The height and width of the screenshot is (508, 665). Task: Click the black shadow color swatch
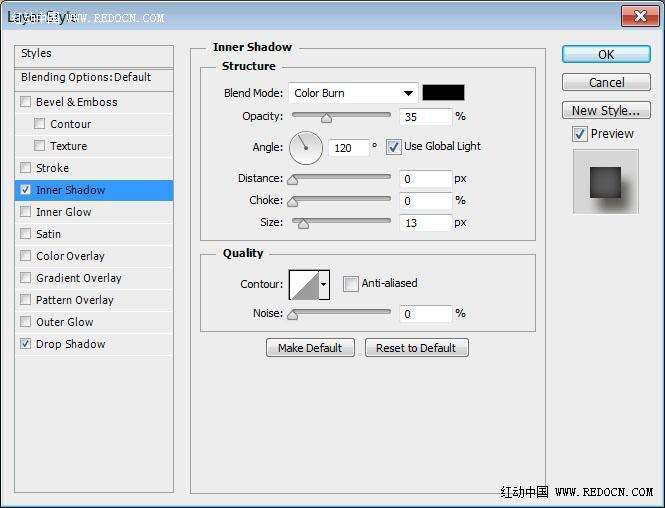coord(443,93)
